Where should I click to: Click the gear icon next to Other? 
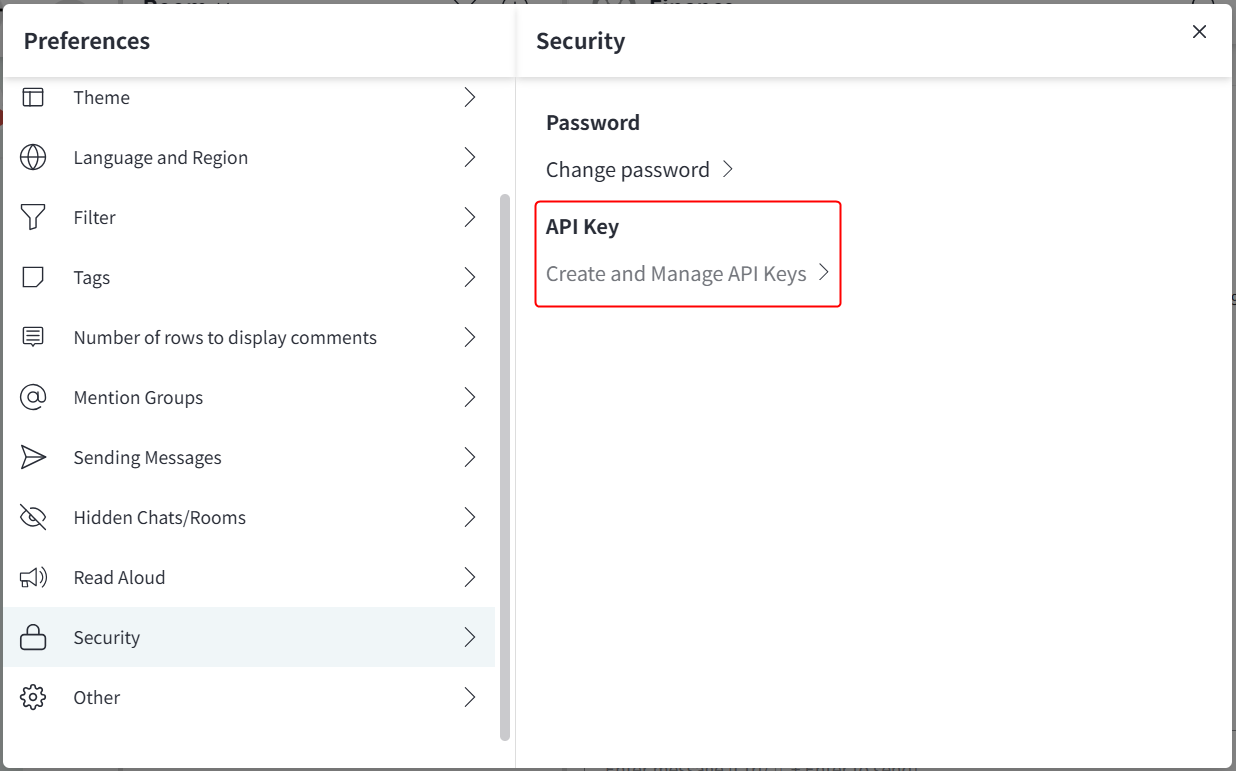(x=33, y=697)
